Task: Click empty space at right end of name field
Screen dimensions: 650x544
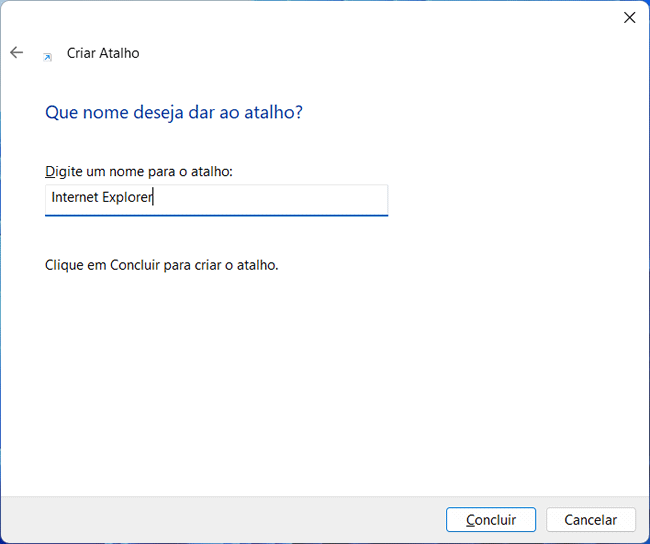Action: point(300,198)
